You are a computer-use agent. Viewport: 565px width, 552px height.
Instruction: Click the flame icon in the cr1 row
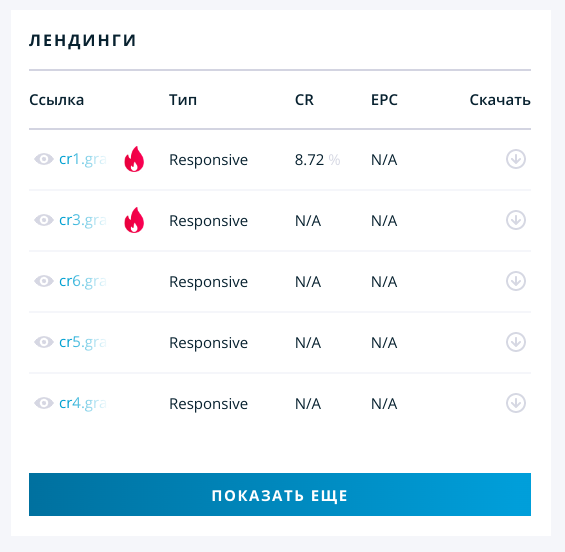134,159
